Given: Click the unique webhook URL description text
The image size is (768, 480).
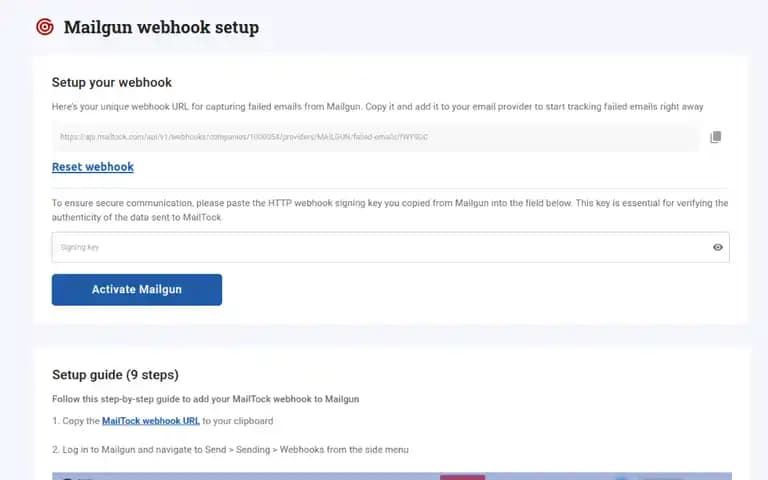Looking at the screenshot, I should click(x=378, y=107).
